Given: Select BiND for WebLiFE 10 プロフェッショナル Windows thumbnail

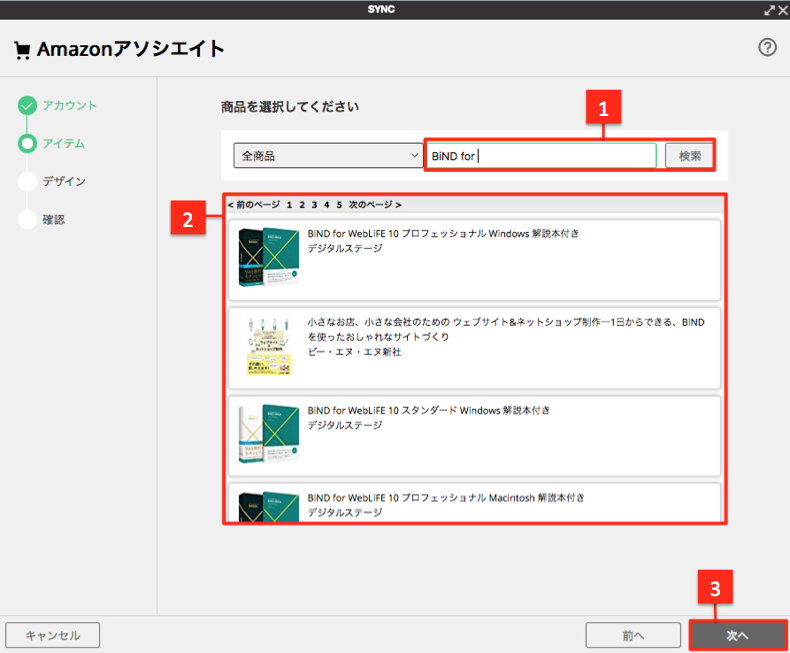Looking at the screenshot, I should click(269, 257).
